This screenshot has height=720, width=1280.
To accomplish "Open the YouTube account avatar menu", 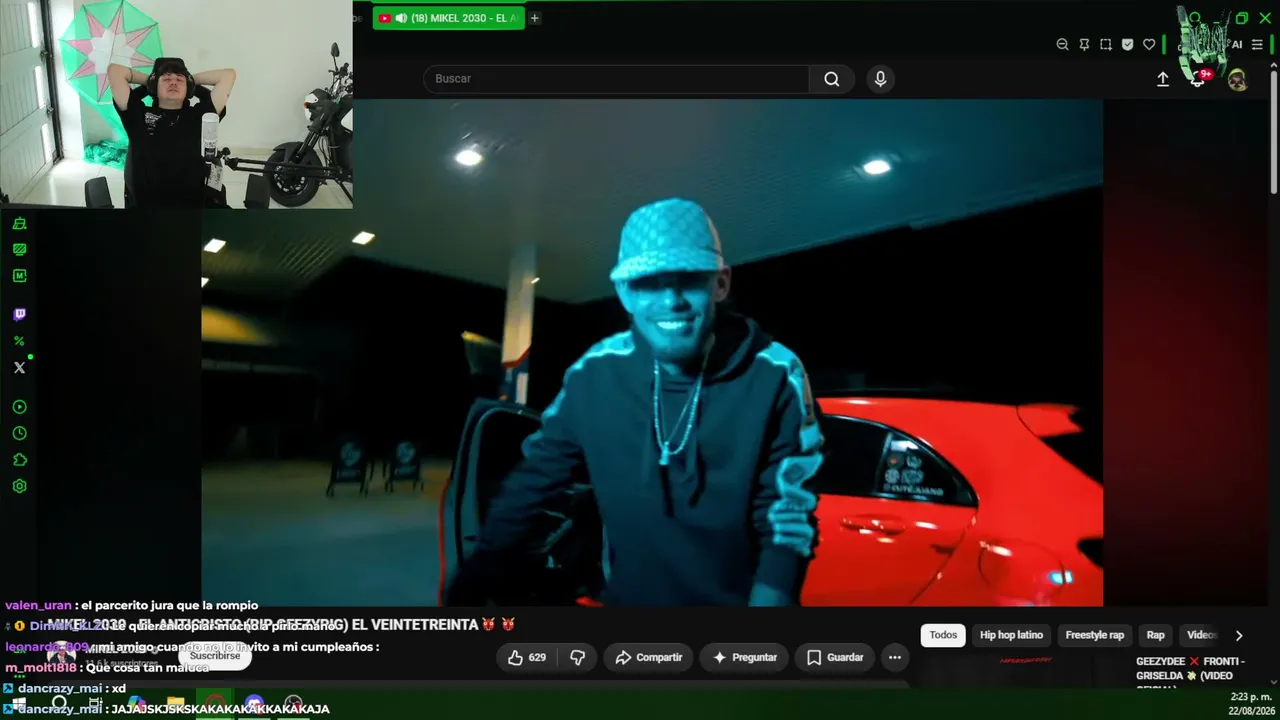I will coord(1237,80).
